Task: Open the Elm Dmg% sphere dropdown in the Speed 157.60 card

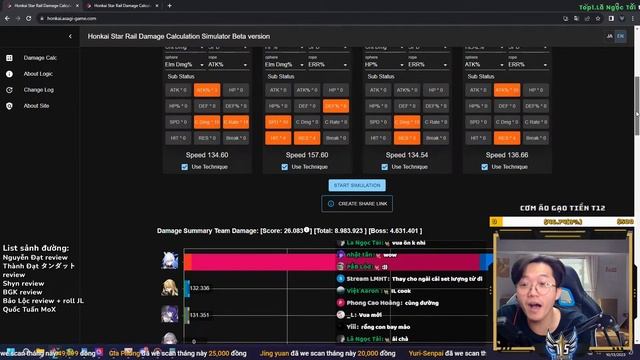Action: point(284,64)
